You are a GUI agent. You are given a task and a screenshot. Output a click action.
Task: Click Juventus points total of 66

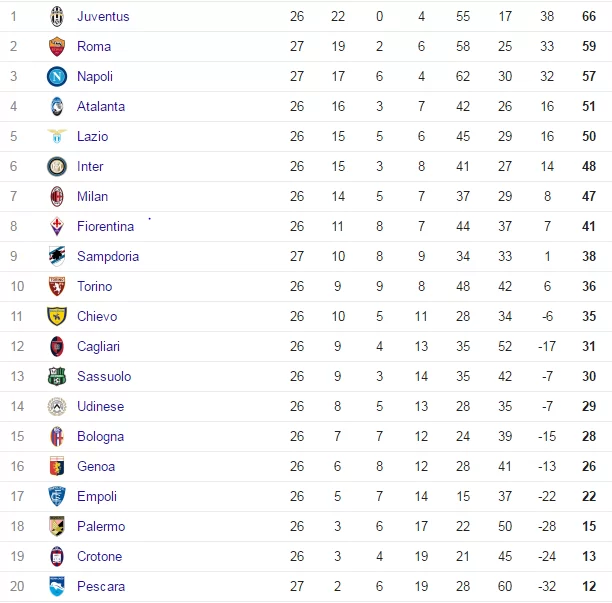[x=589, y=16]
